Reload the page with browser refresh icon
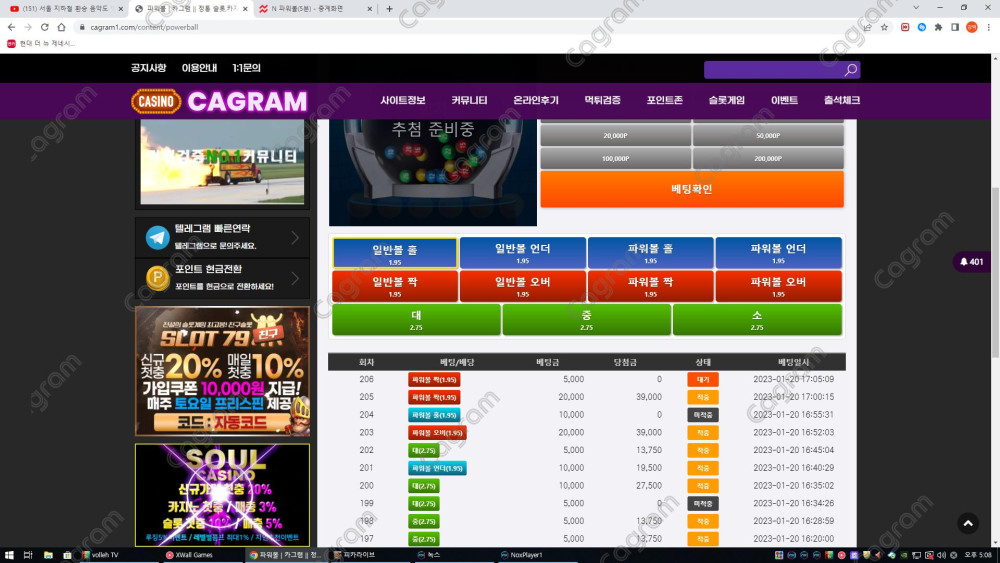1000x563 pixels. (45, 27)
